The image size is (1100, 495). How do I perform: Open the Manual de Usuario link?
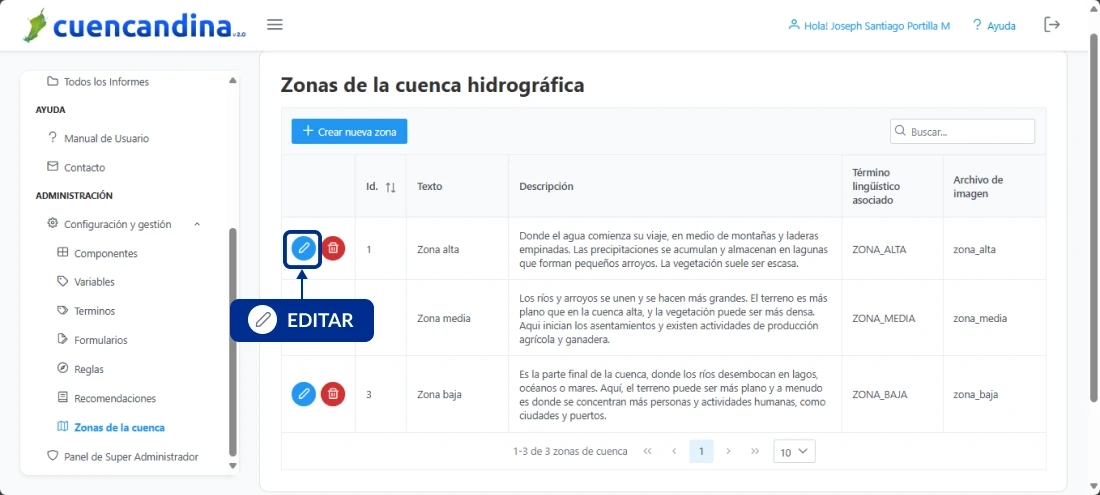pos(105,138)
